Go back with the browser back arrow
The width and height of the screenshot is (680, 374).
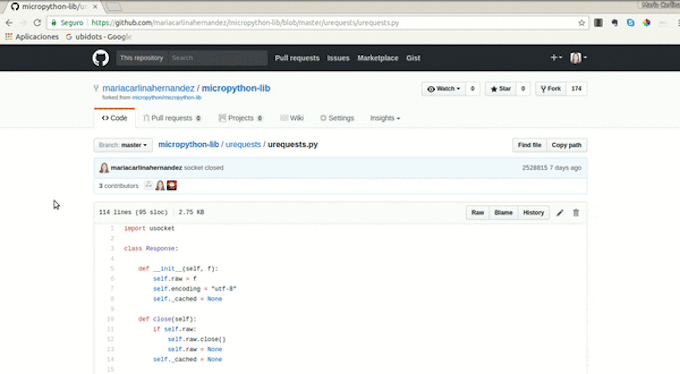point(9,23)
